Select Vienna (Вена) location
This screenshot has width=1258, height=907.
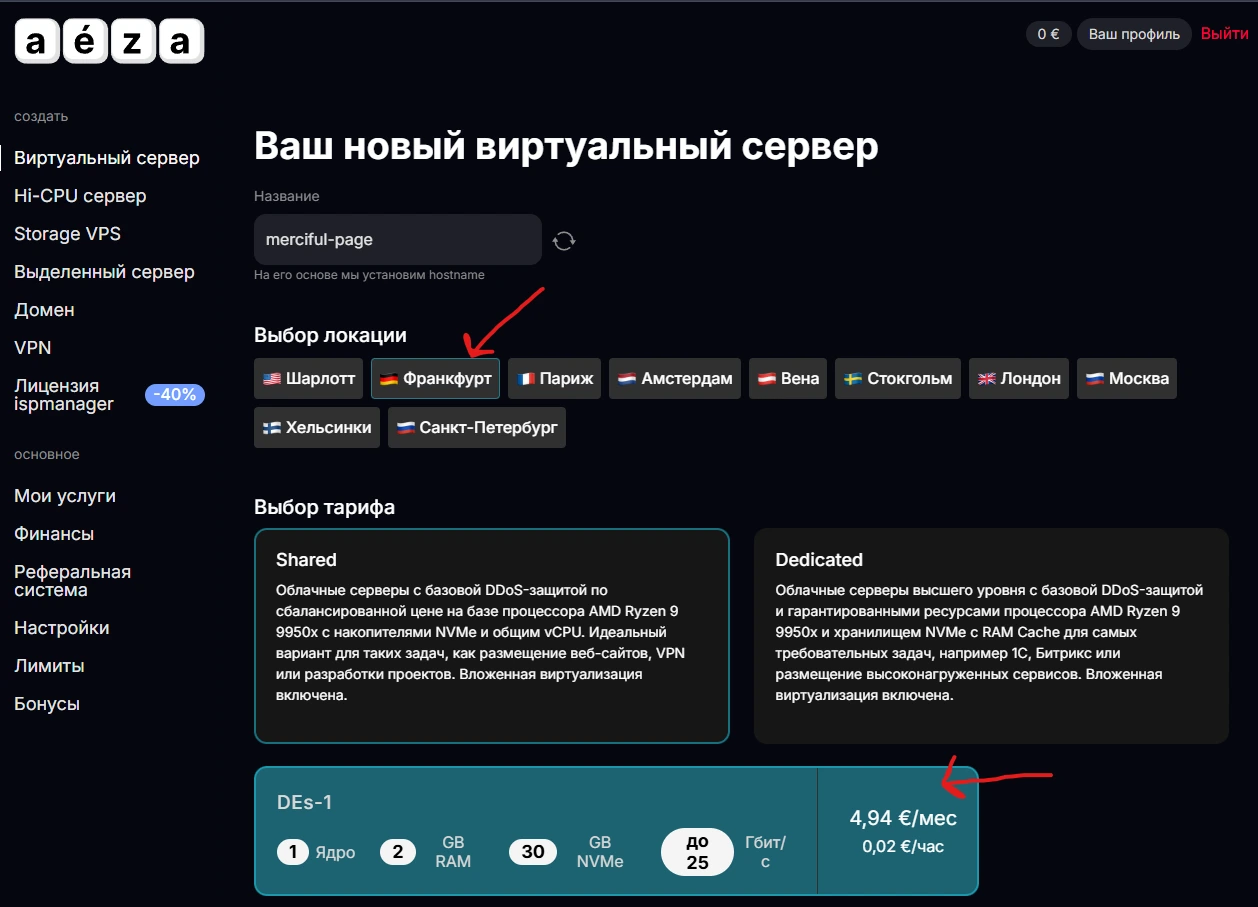pyautogui.click(x=788, y=379)
